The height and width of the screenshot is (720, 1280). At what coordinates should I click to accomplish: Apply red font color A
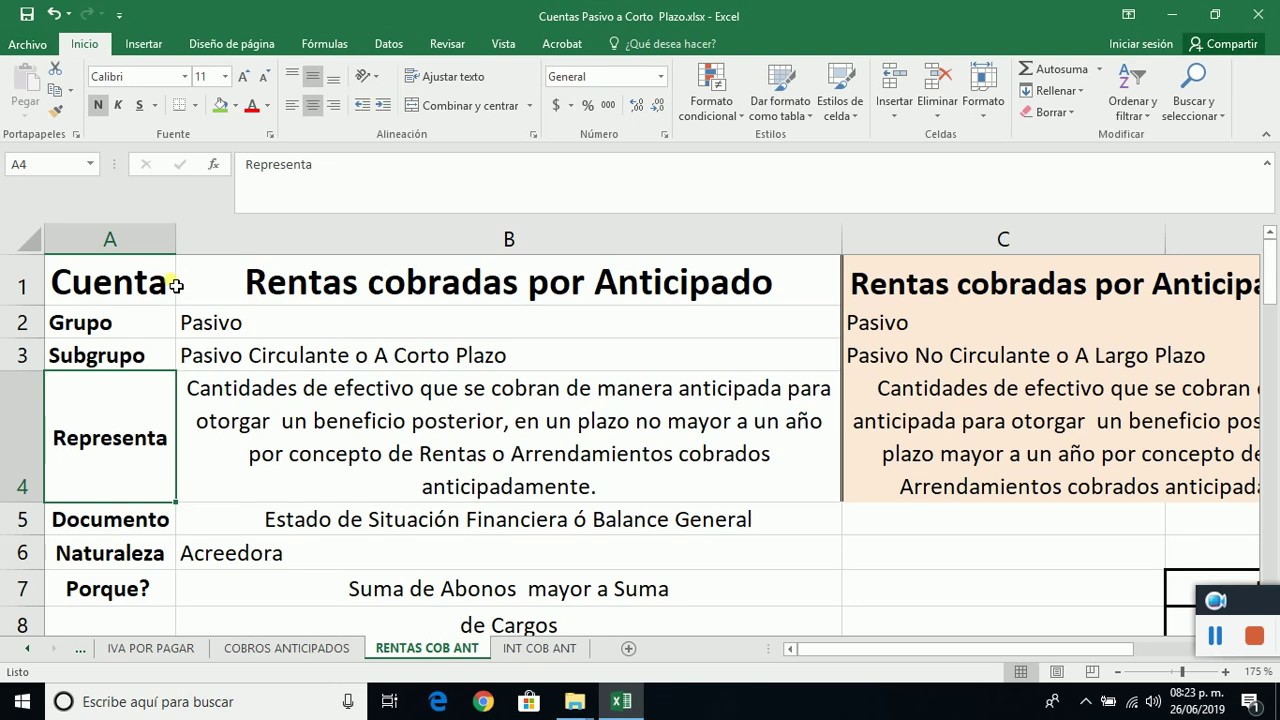pos(252,105)
